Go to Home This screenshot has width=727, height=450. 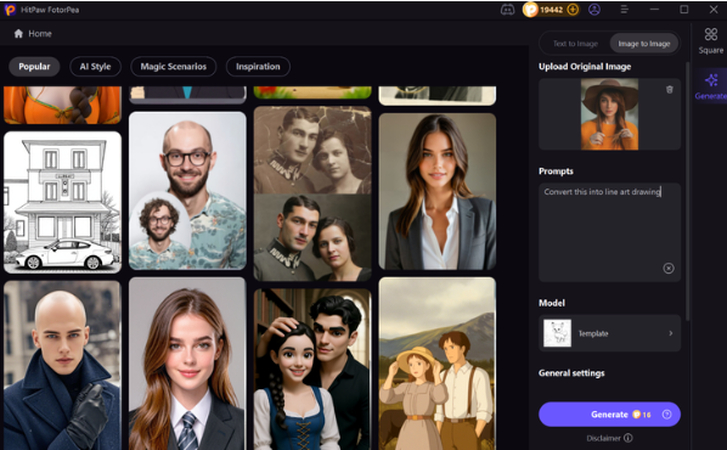click(33, 33)
